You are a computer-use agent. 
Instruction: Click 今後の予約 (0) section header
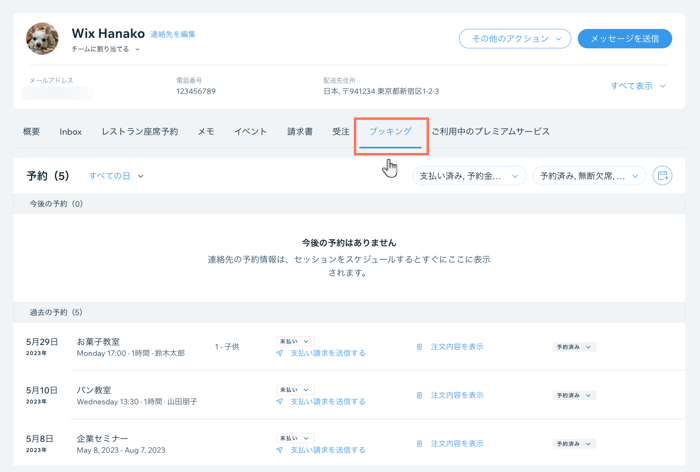[349, 204]
